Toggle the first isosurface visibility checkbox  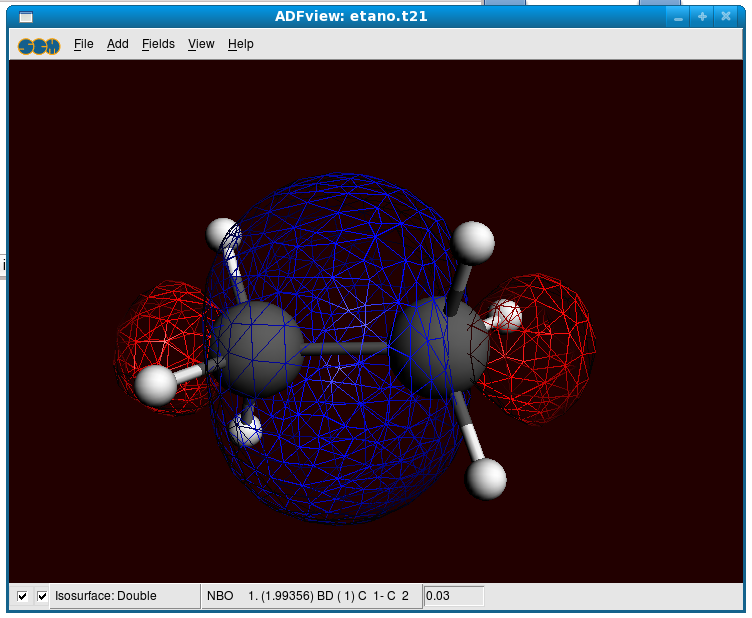click(x=22, y=596)
